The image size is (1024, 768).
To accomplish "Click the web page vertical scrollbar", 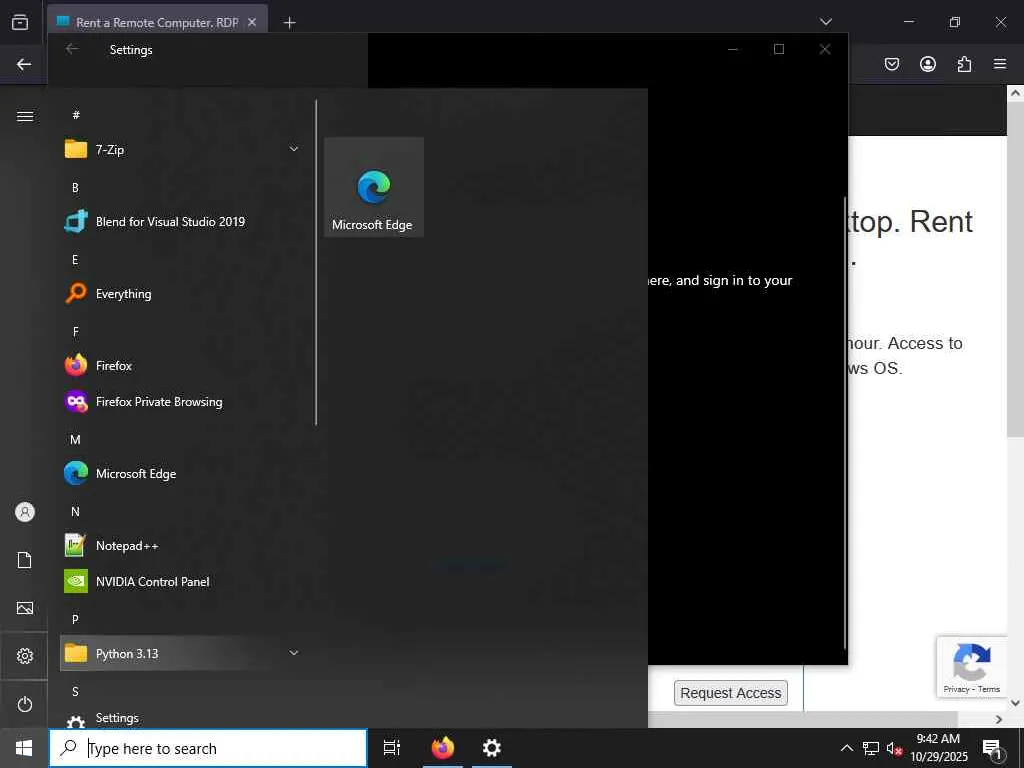I will coord(1016,270).
